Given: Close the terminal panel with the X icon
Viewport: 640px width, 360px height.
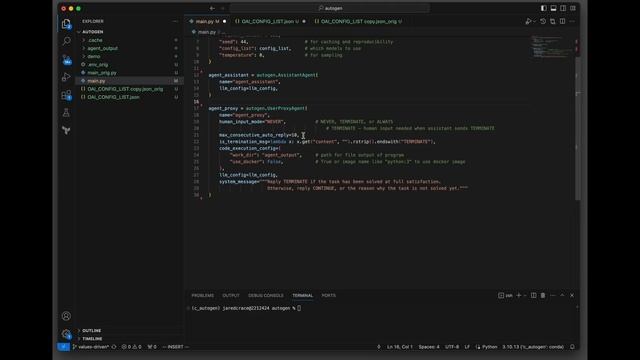Looking at the screenshot, I should (x=572, y=296).
